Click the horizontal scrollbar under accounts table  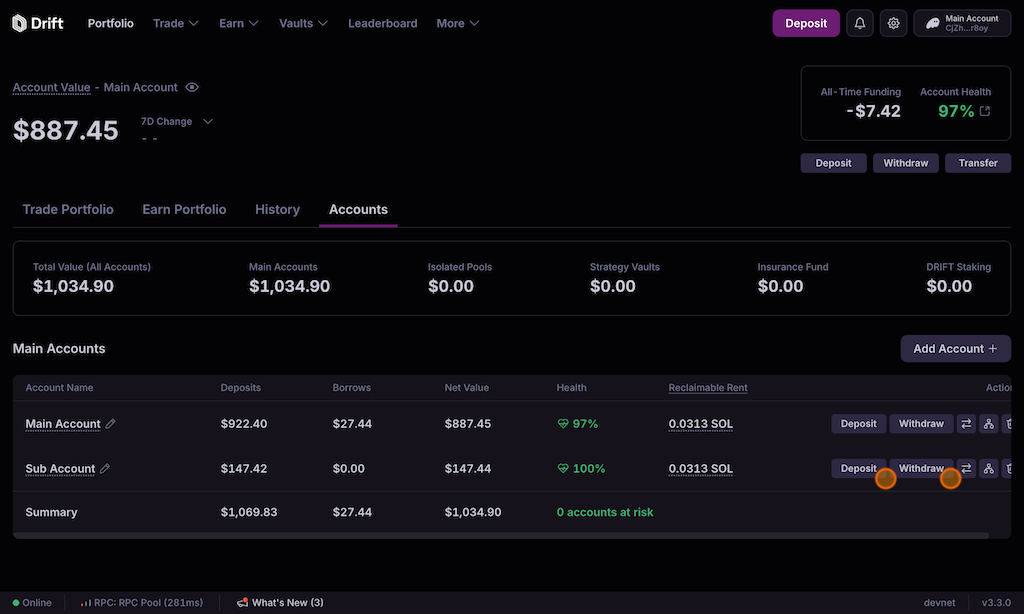(500, 536)
